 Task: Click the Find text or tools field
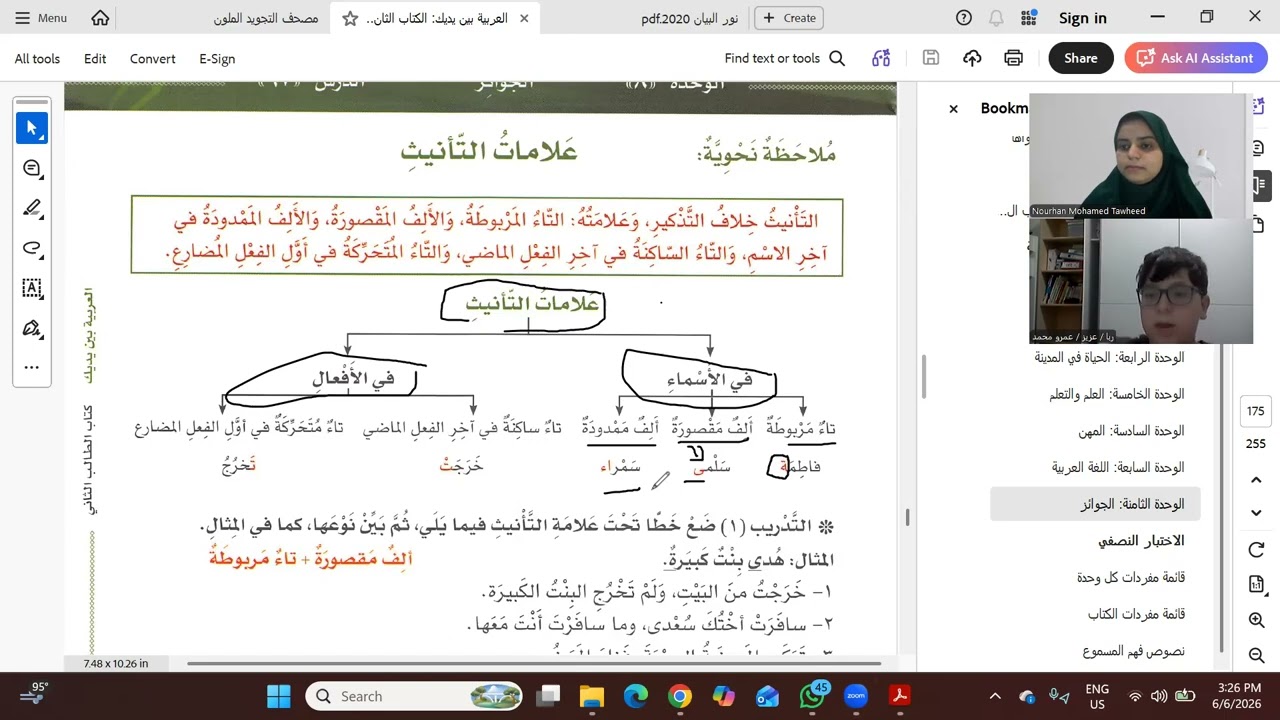(x=772, y=58)
